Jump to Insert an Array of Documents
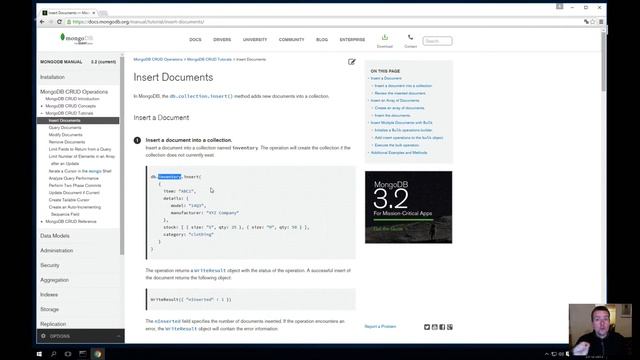 point(395,100)
